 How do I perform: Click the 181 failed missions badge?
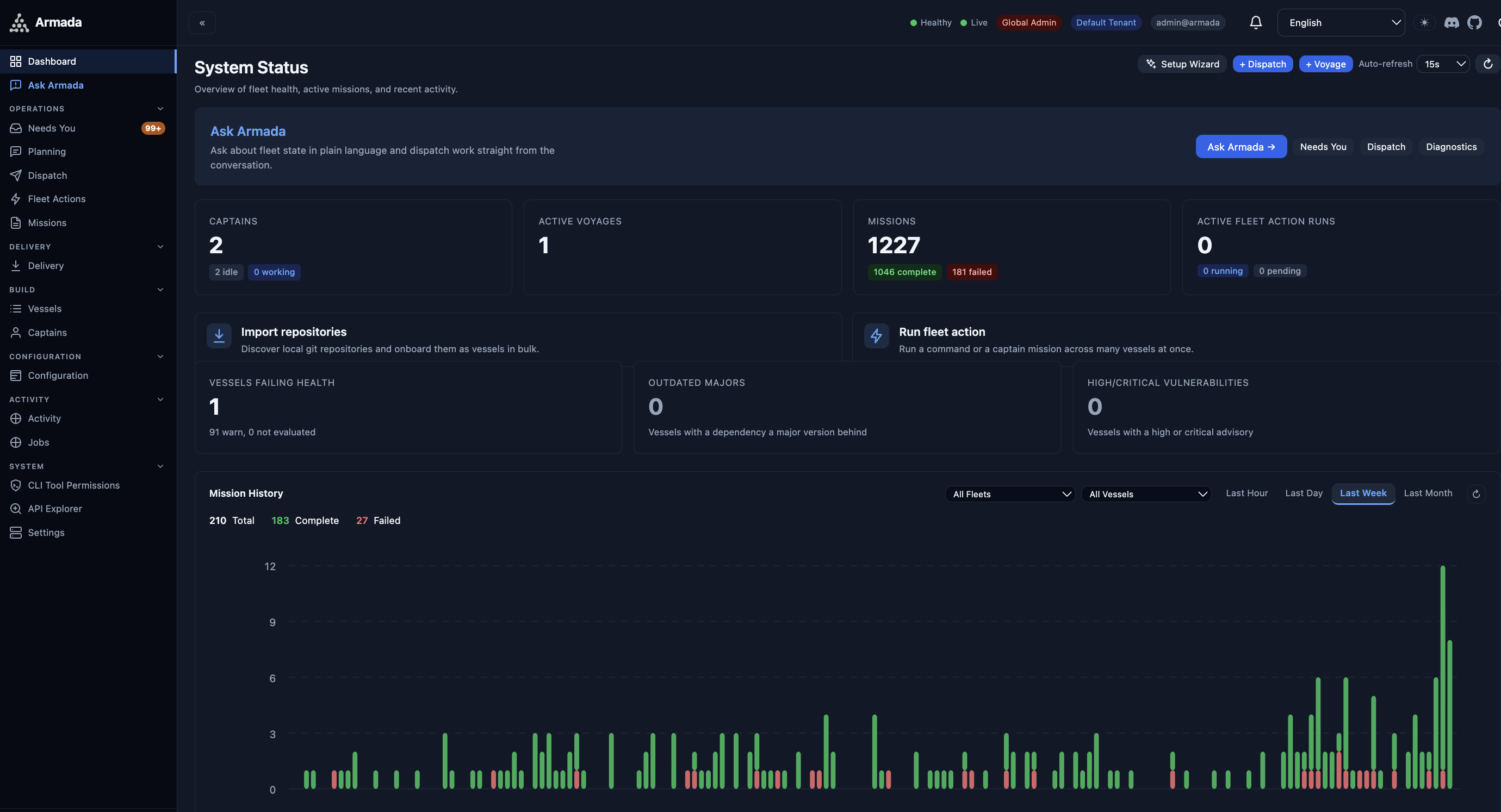[971, 272]
